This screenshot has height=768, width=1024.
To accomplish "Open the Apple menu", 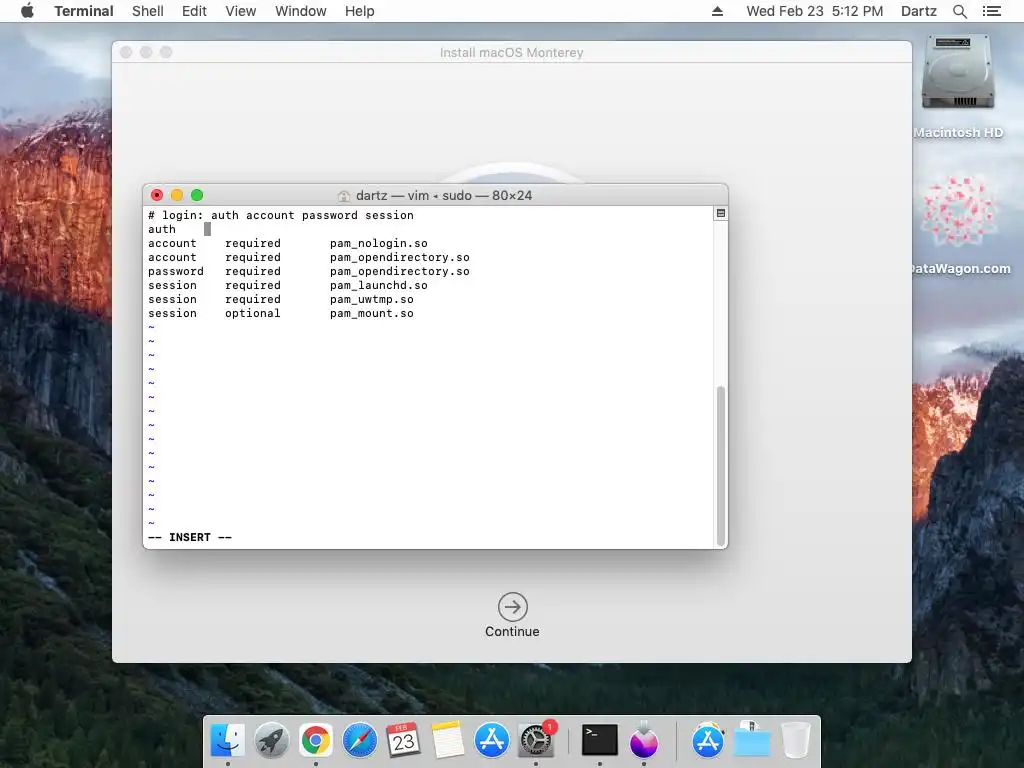I will [x=27, y=11].
